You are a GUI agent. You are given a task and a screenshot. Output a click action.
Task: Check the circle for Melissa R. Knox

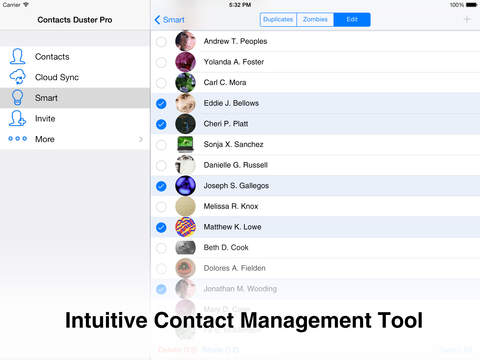coord(161,207)
